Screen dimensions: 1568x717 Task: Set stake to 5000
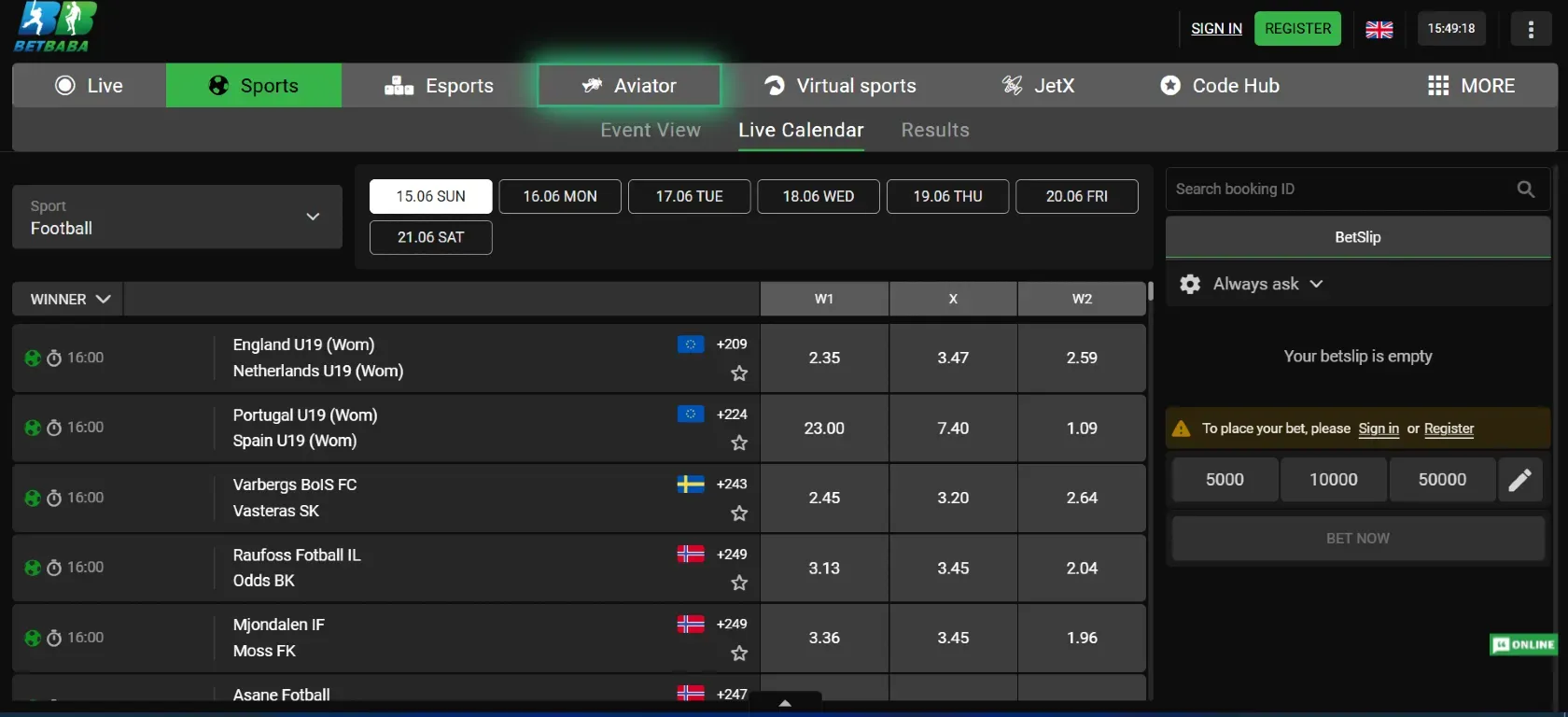tap(1225, 480)
